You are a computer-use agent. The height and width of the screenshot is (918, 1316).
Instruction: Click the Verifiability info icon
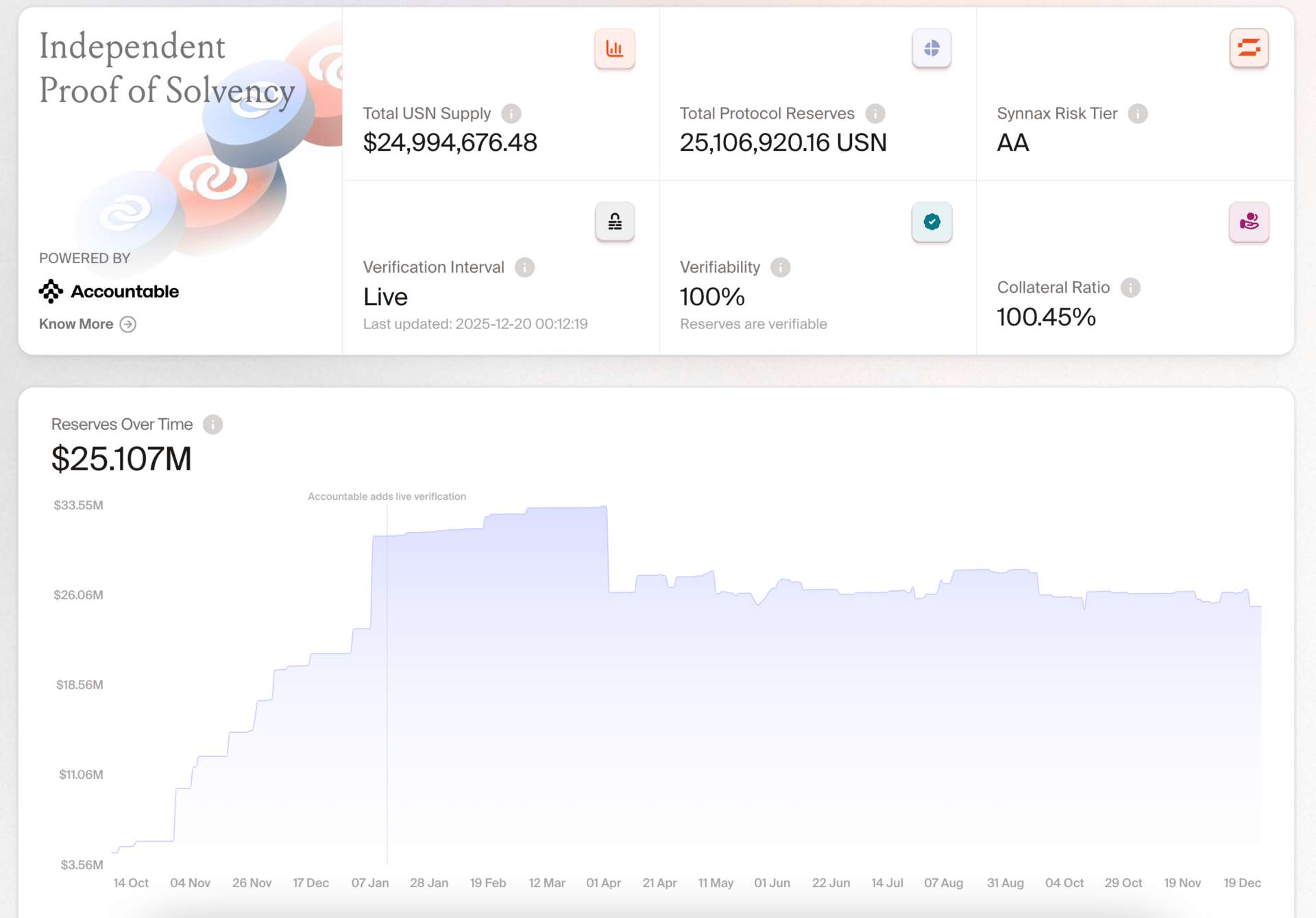(x=780, y=267)
